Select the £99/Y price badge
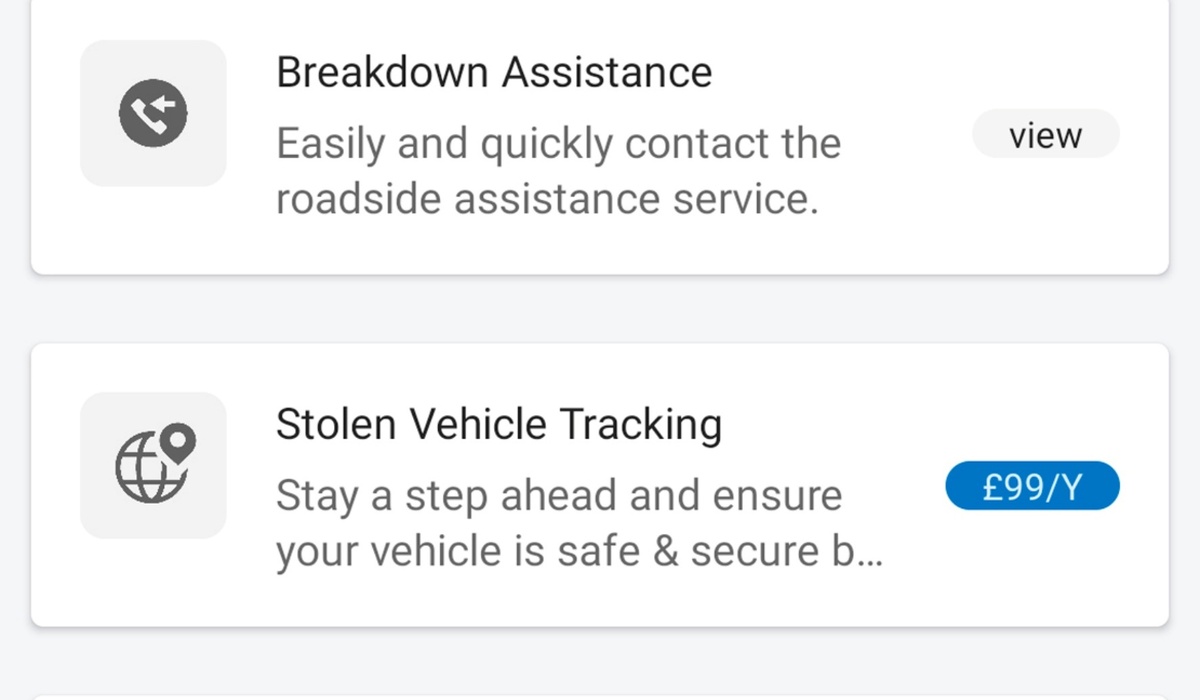 1032,487
